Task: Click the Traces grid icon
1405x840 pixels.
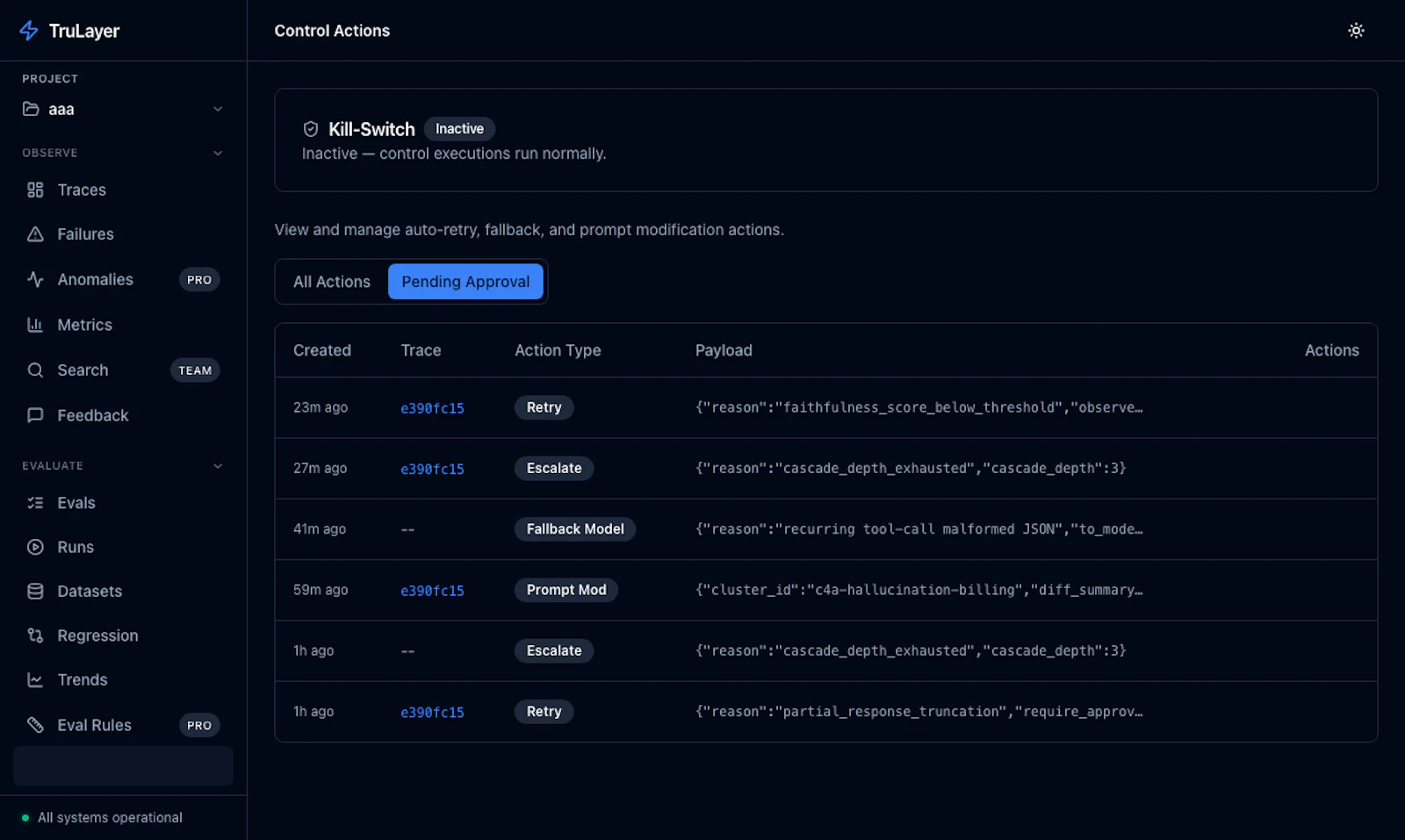Action: pyautogui.click(x=35, y=190)
